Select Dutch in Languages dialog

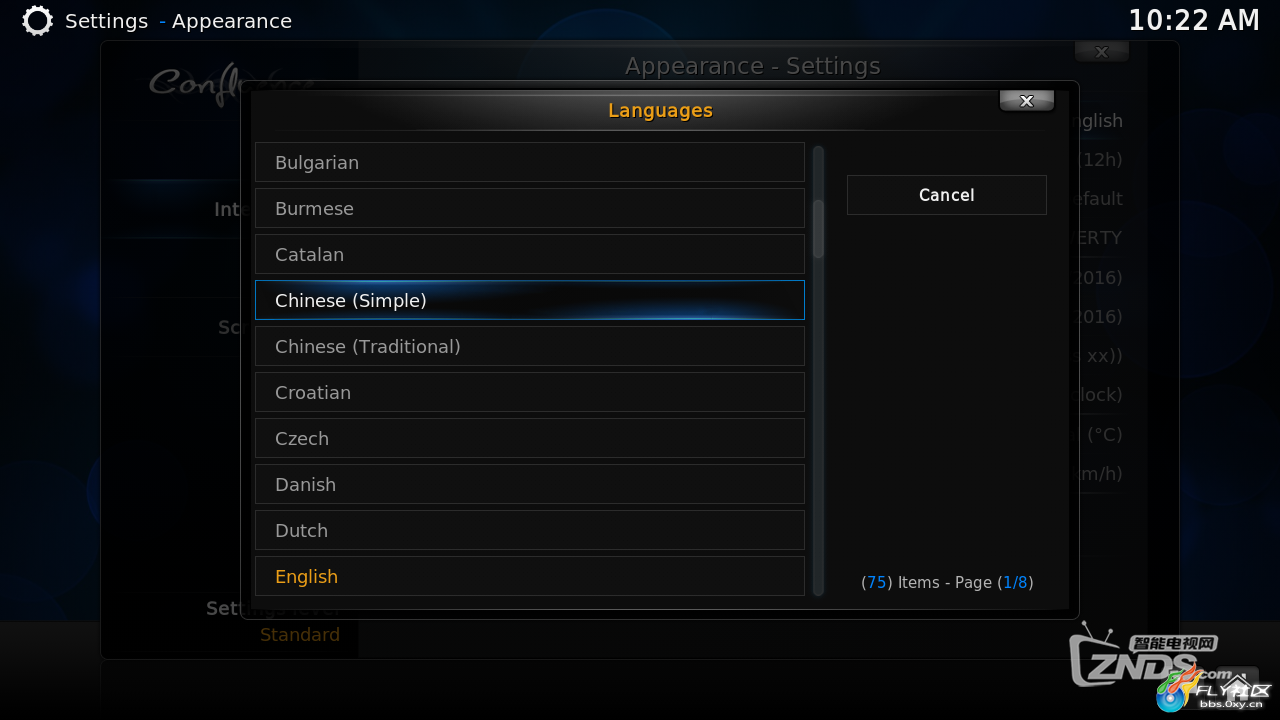[530, 530]
